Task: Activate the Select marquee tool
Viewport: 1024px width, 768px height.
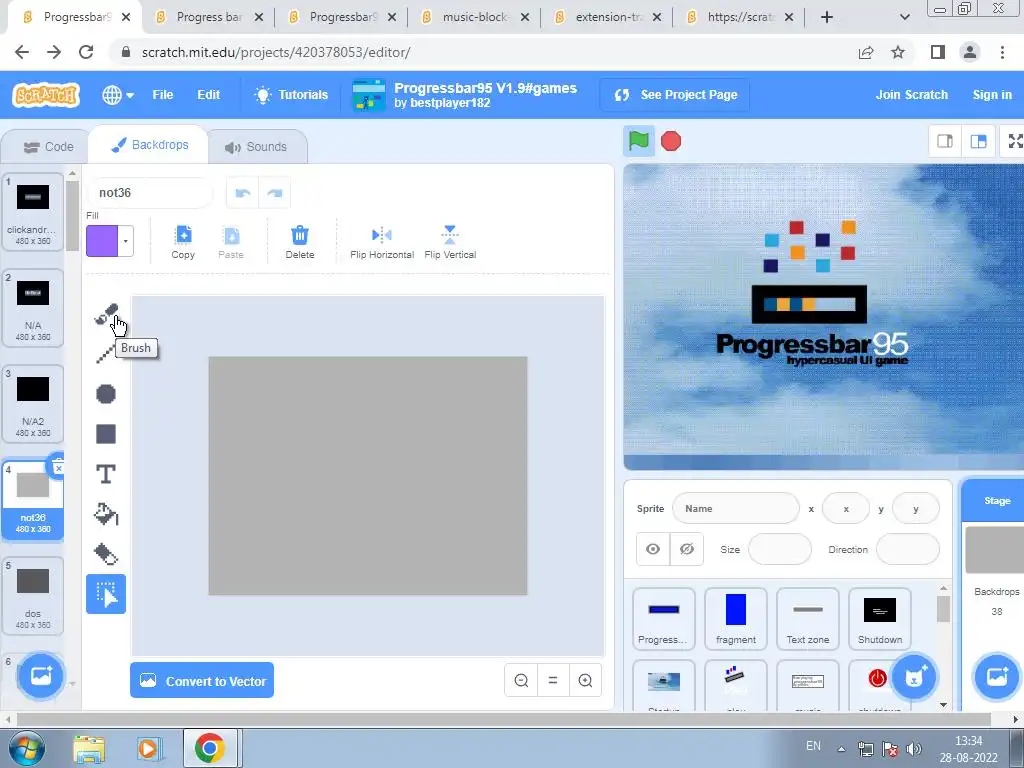Action: (106, 594)
